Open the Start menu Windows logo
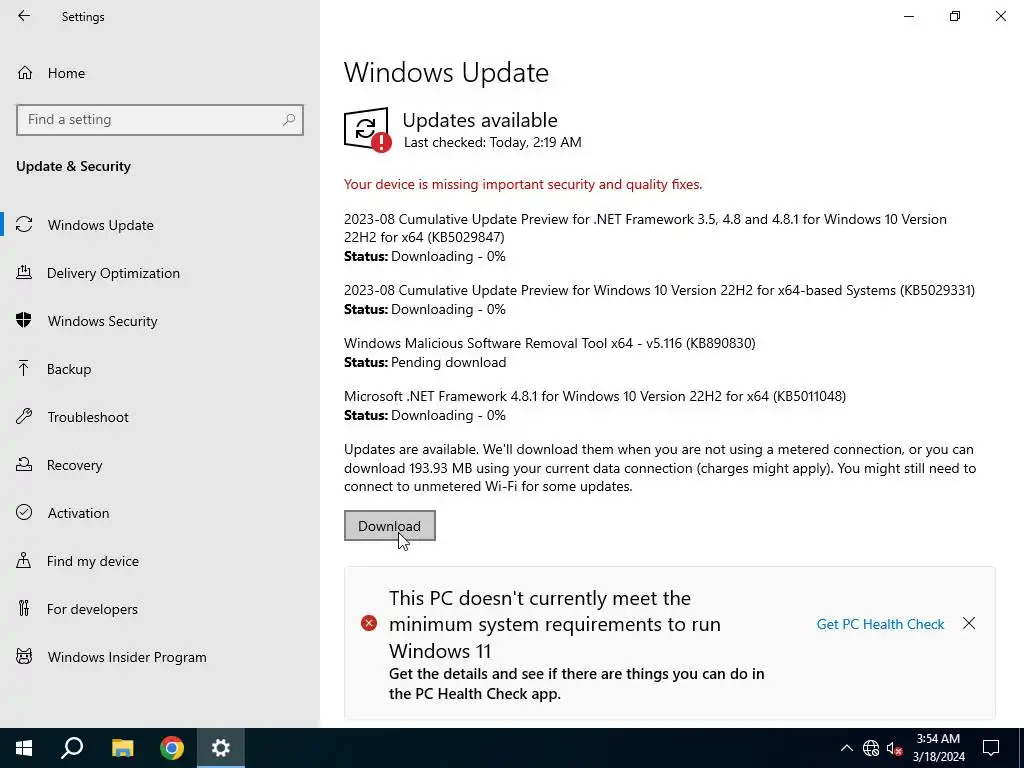The height and width of the screenshot is (768, 1024). [24, 748]
